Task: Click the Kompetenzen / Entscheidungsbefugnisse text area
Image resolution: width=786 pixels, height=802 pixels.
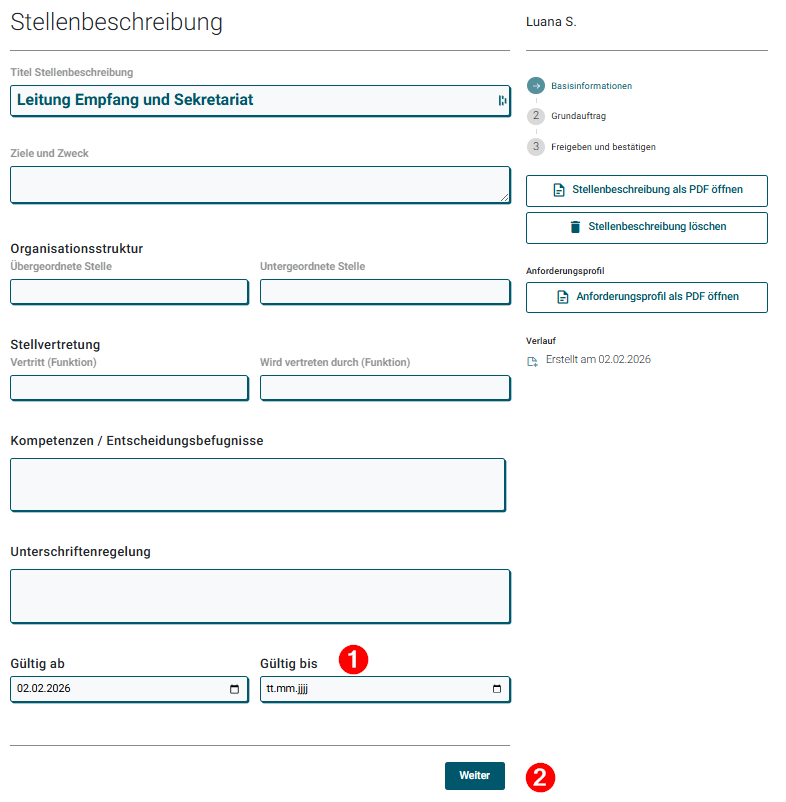Action: click(257, 483)
